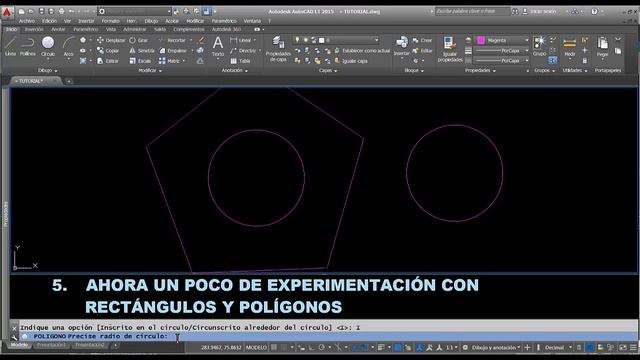The height and width of the screenshot is (360, 640).
Task: Select the Línea drawing tool
Action: (x=10, y=46)
